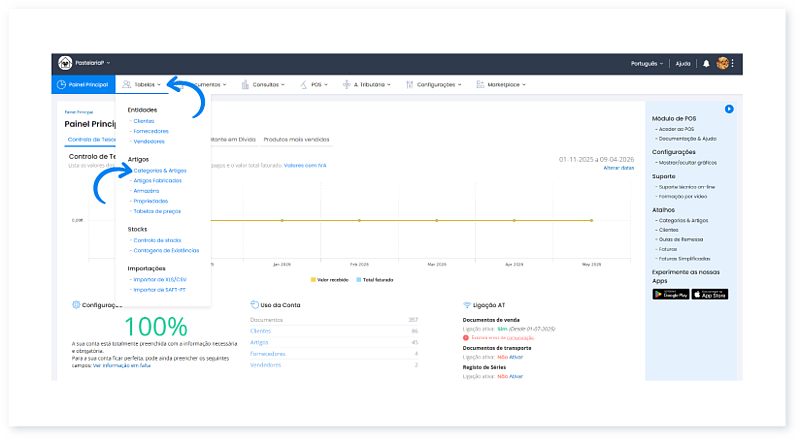800x441 pixels.
Task: Click the blue arrow icon in right sidebar
Action: tap(730, 108)
